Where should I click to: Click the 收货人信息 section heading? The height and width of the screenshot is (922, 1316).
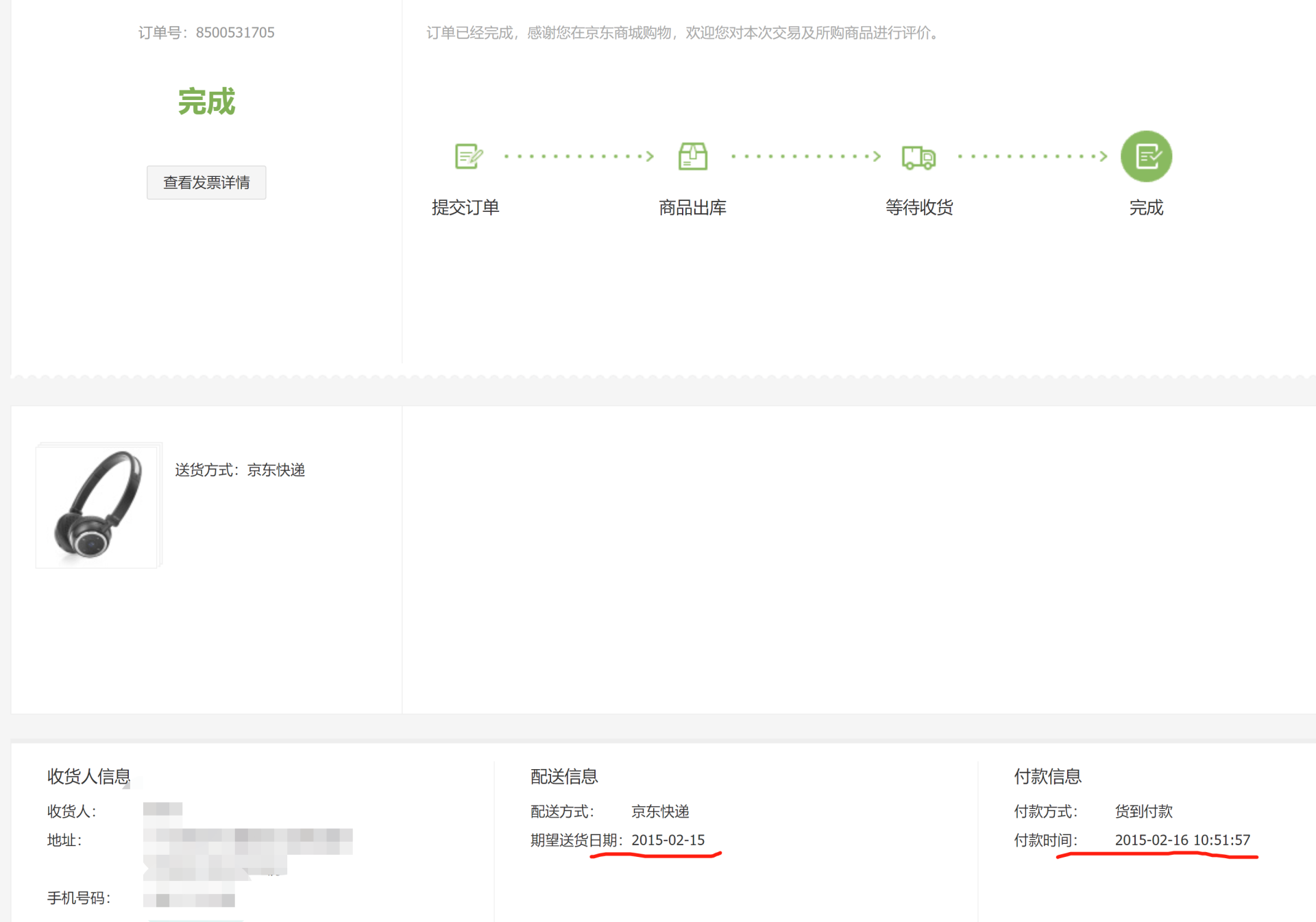pyautogui.click(x=88, y=776)
